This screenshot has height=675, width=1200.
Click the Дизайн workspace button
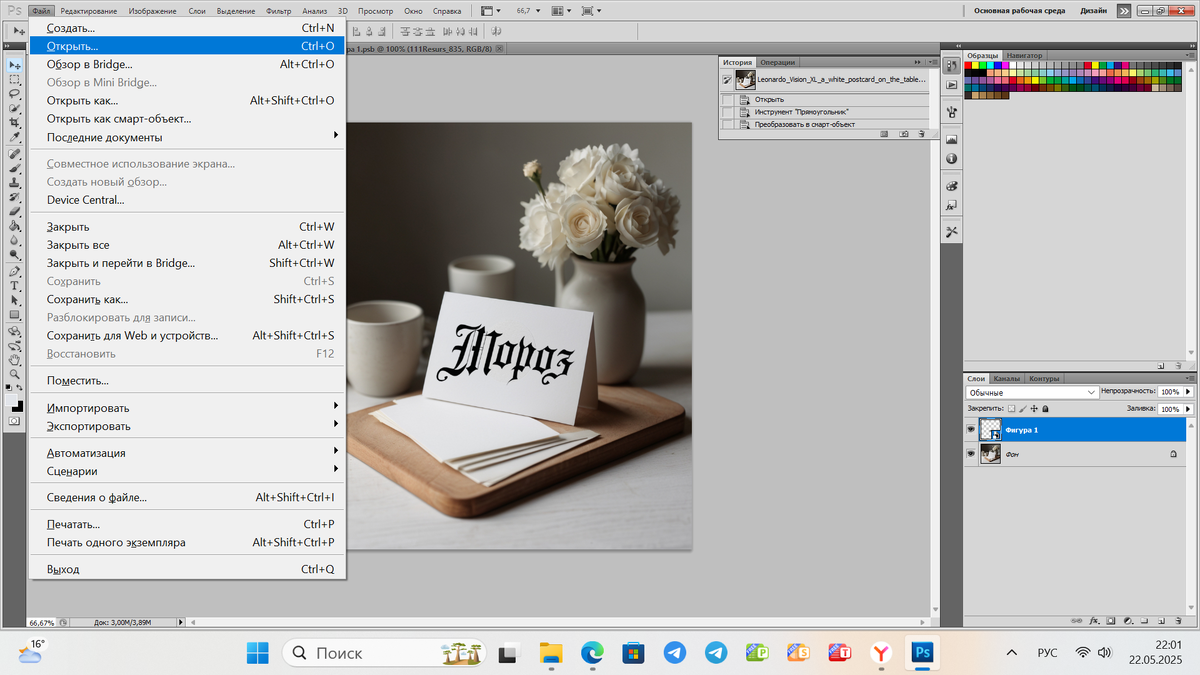click(x=1093, y=10)
